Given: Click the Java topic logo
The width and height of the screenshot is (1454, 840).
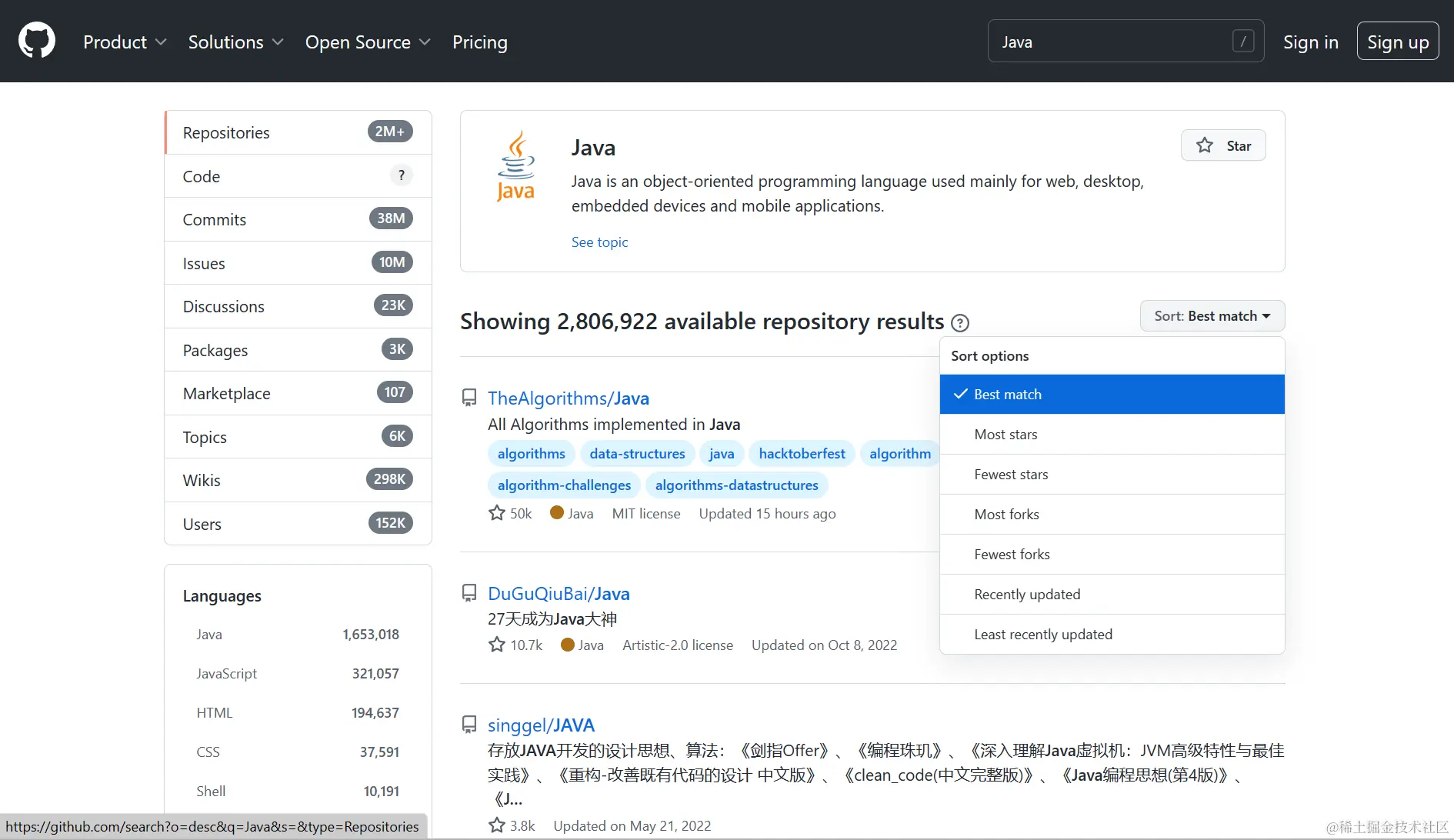Looking at the screenshot, I should click(515, 166).
